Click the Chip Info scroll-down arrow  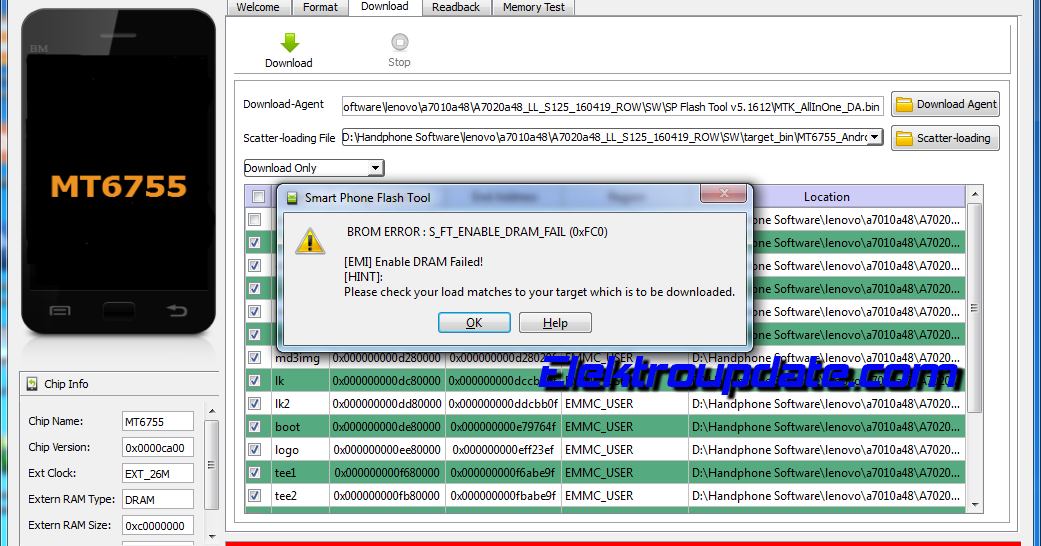tap(212, 537)
